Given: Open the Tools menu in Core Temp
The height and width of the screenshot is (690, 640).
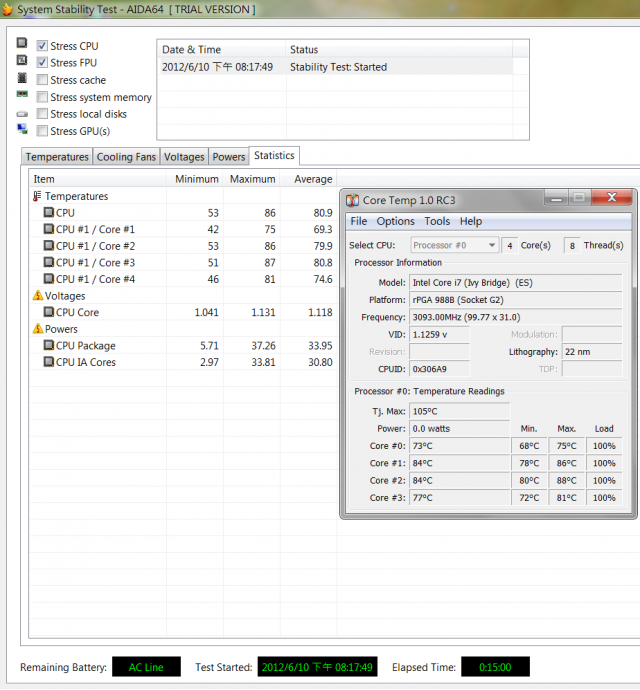Looking at the screenshot, I should tap(437, 221).
